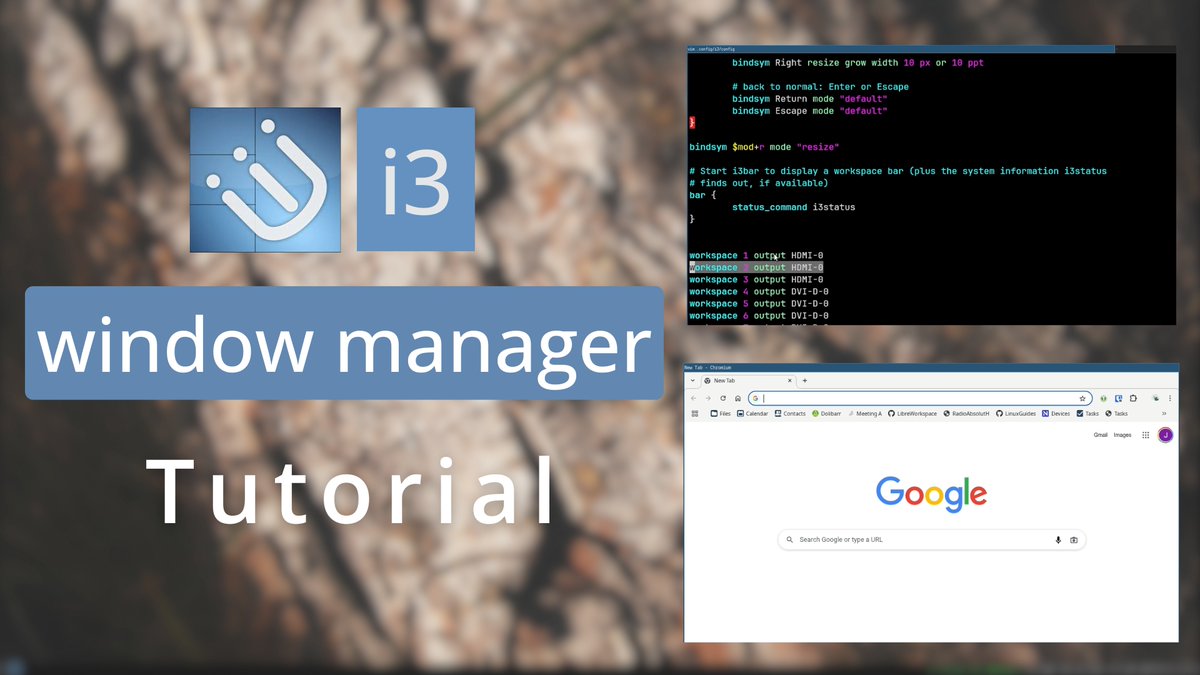The height and width of the screenshot is (675, 1200).
Task: Click the 'workspace 5 output DVI-D-0' line
Action: [759, 304]
